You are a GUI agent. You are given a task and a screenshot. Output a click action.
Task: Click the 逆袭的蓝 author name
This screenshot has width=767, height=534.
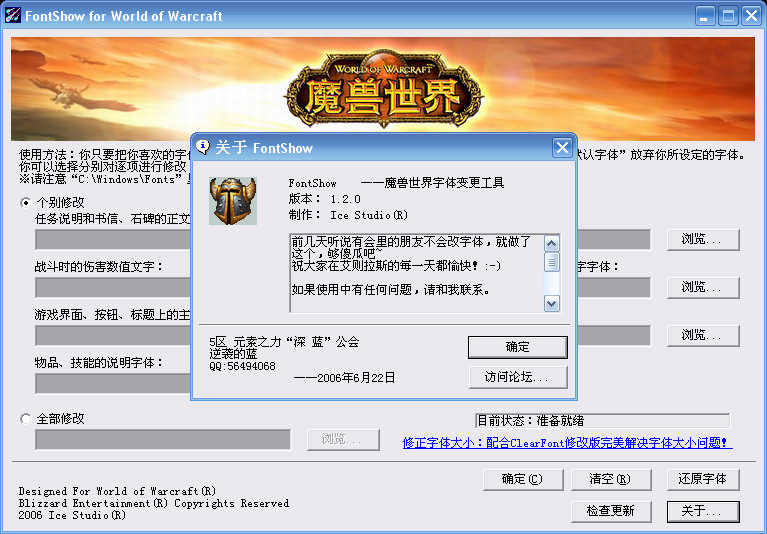pos(233,354)
